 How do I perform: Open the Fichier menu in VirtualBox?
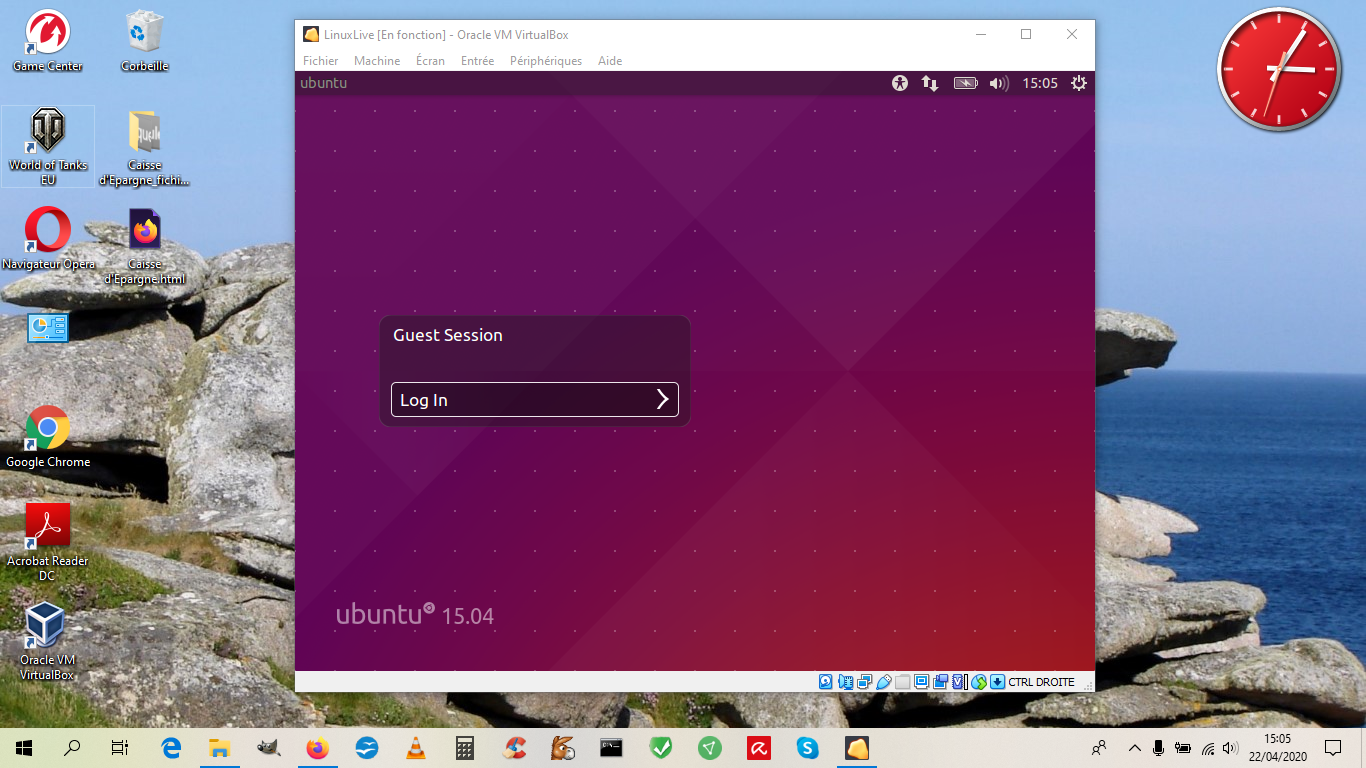coord(321,61)
